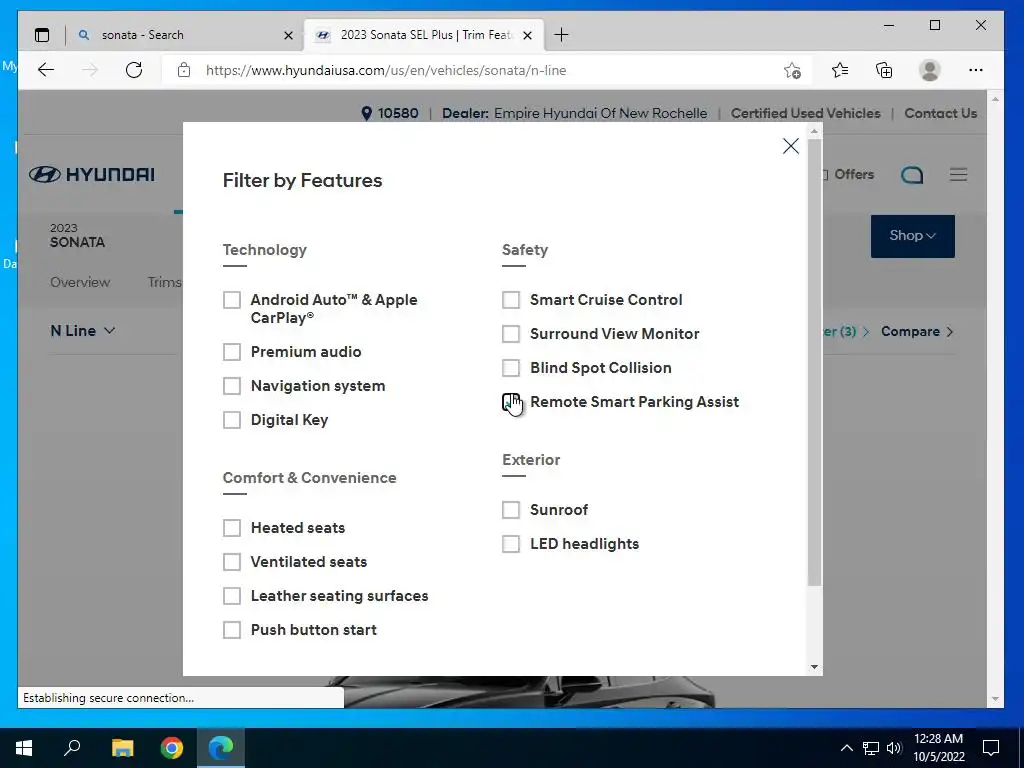Open the Contact Us link
The height and width of the screenshot is (768, 1024).
(x=940, y=114)
